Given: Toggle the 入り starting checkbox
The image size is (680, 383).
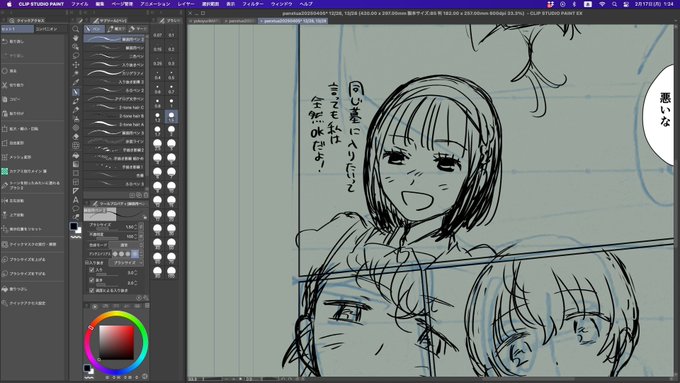Looking at the screenshot, I should [x=92, y=270].
